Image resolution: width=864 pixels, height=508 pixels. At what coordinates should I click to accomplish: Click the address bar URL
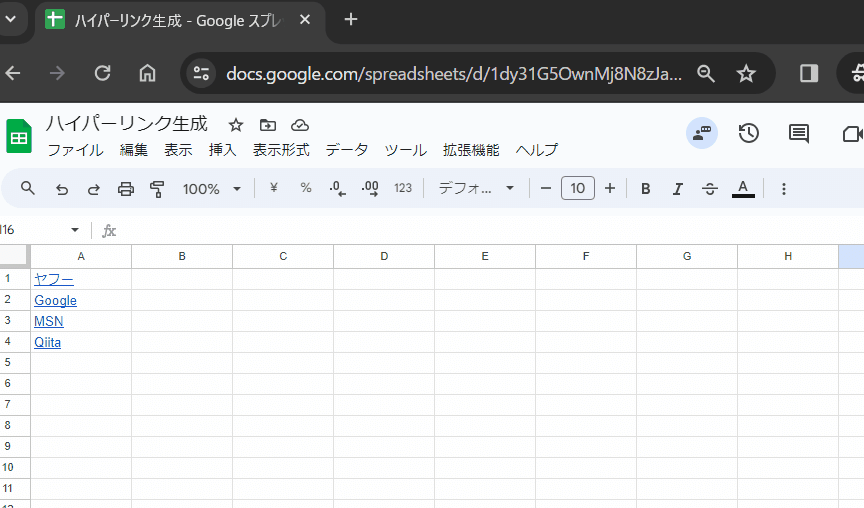(x=454, y=73)
